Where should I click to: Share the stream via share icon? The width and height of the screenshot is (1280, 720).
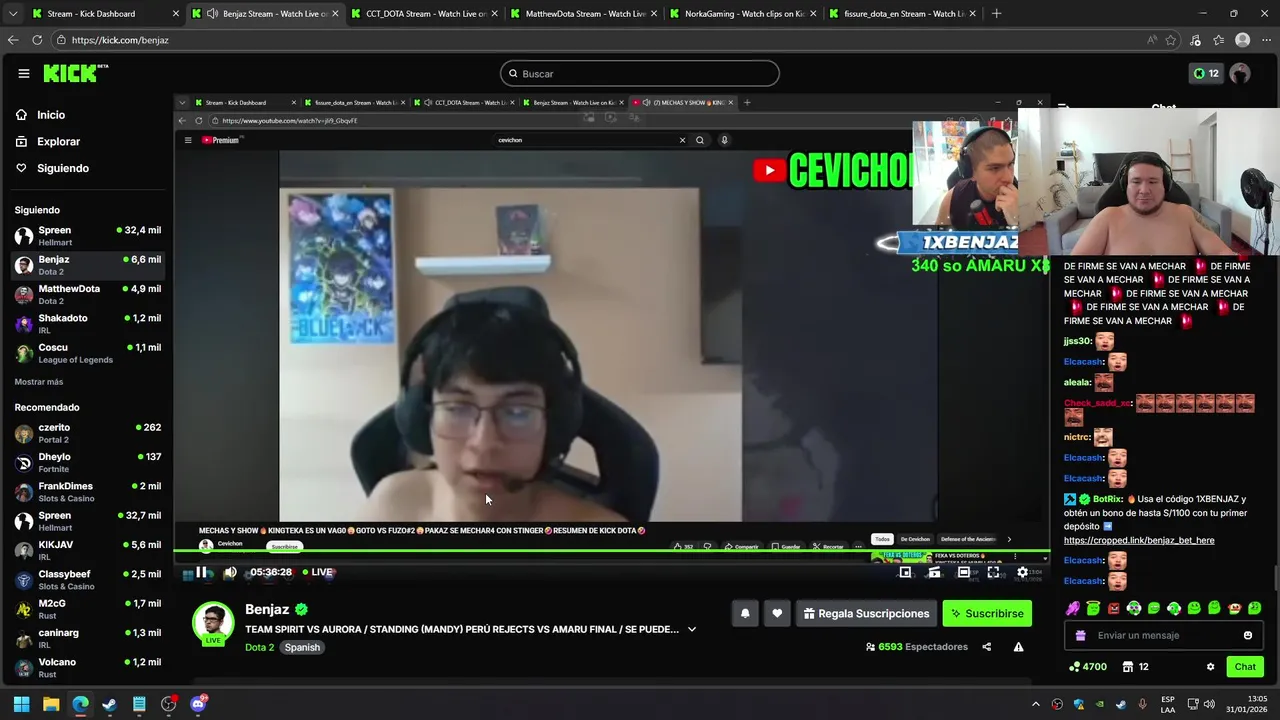pyautogui.click(x=986, y=647)
